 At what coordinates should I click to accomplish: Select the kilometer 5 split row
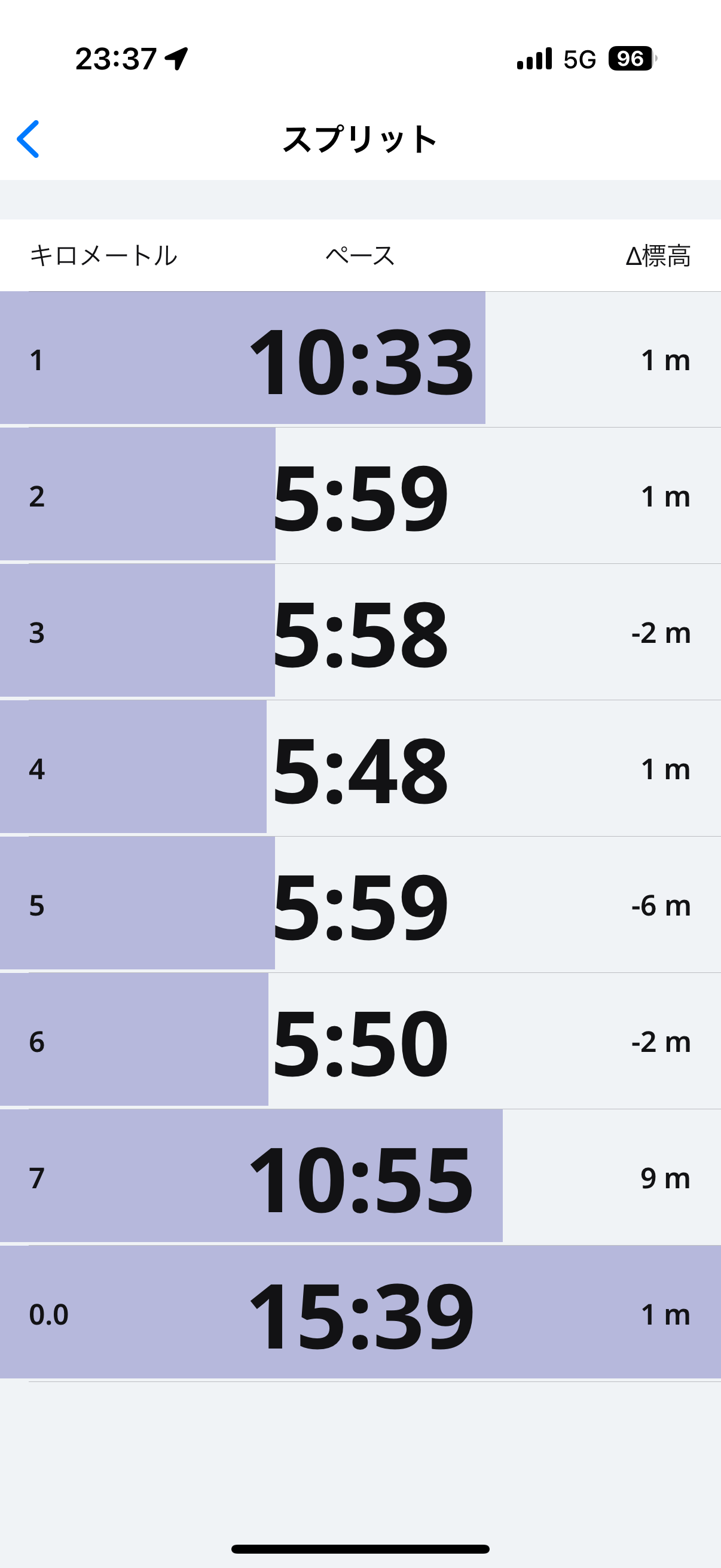[x=360, y=905]
